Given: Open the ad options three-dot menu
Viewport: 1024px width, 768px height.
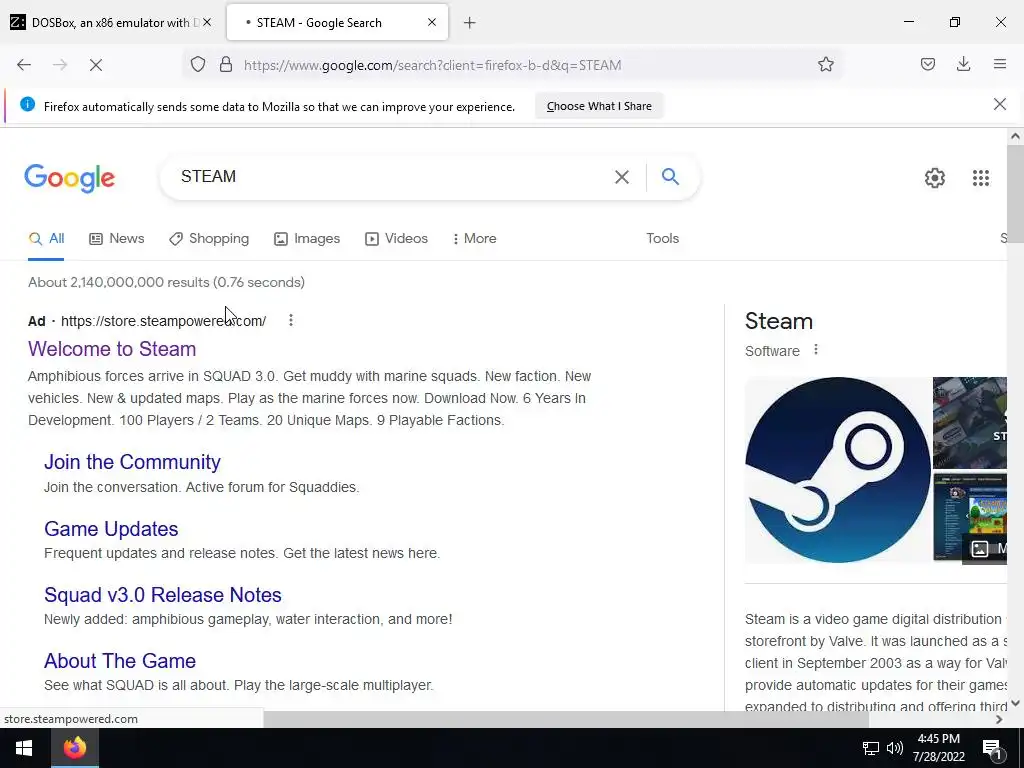Looking at the screenshot, I should [x=291, y=320].
